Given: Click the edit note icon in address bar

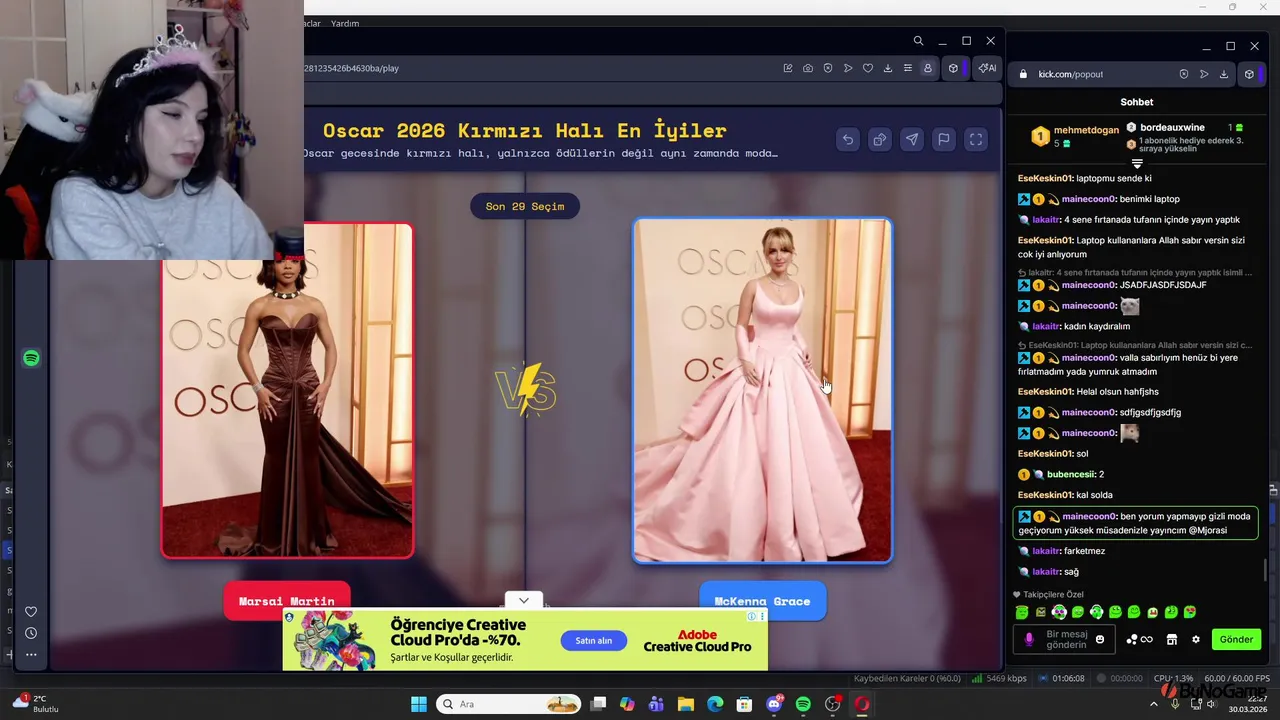Looking at the screenshot, I should tap(788, 68).
